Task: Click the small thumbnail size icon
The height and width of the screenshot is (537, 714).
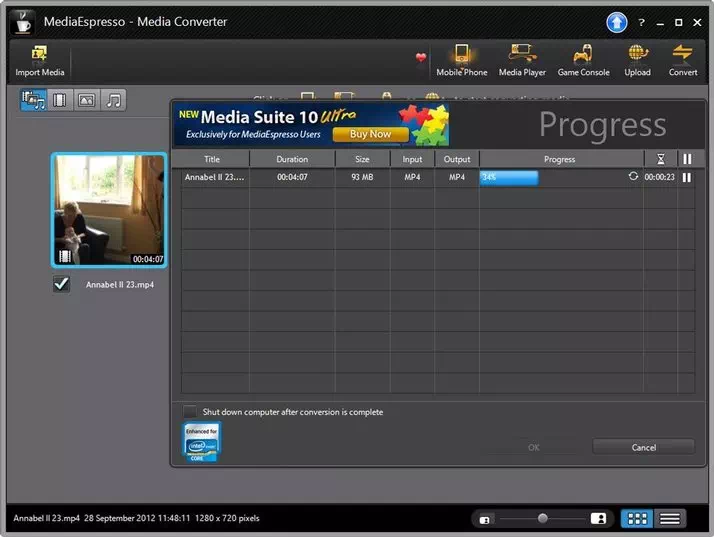Action: point(484,519)
